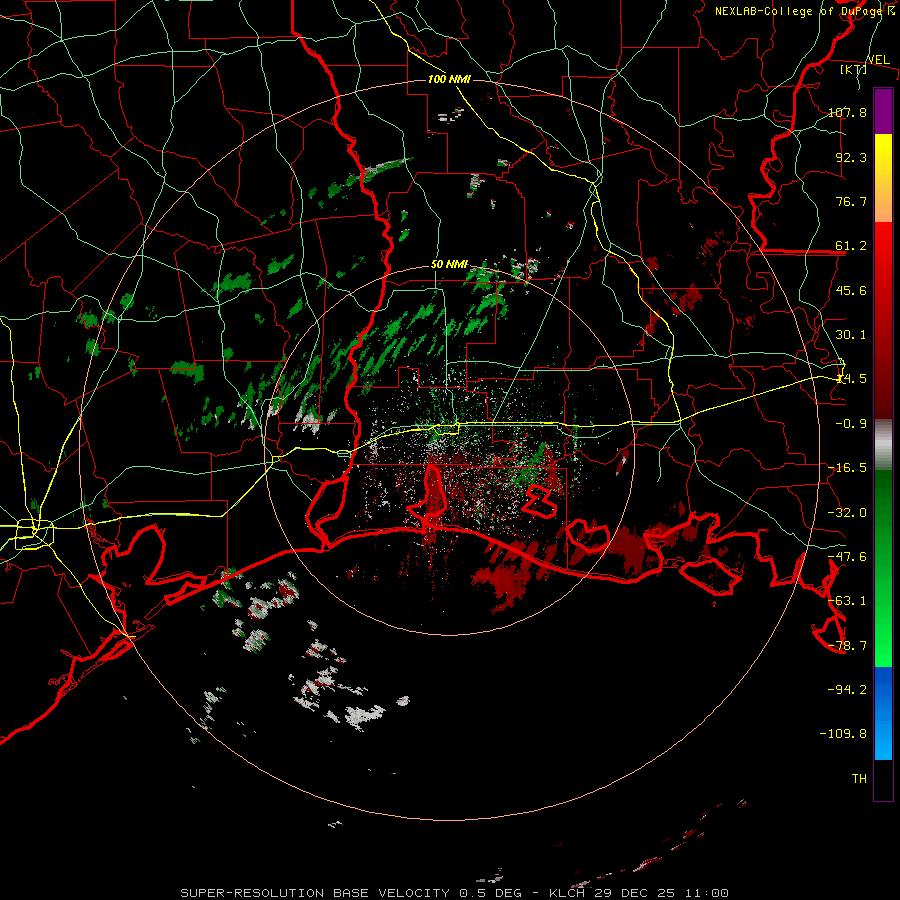Click the -109.8 velocity scale value
The height and width of the screenshot is (900, 900).
pos(843,734)
